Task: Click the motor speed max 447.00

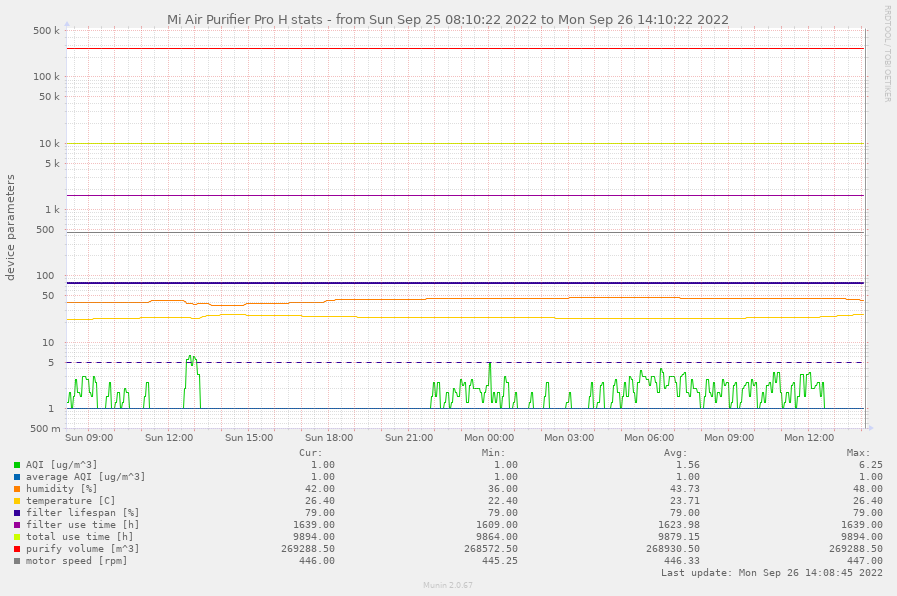Action: (864, 561)
